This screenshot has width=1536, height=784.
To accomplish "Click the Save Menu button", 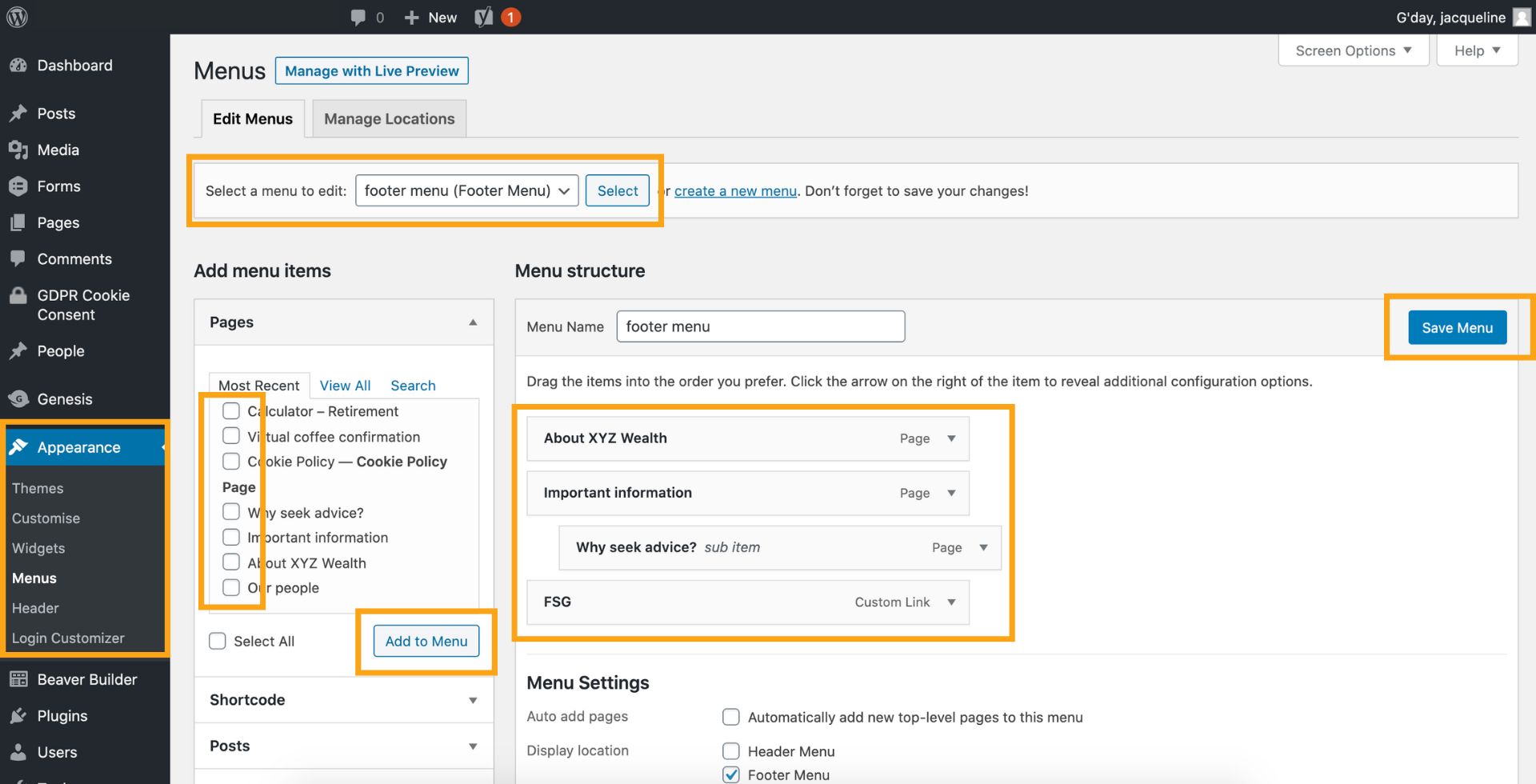I will point(1457,327).
